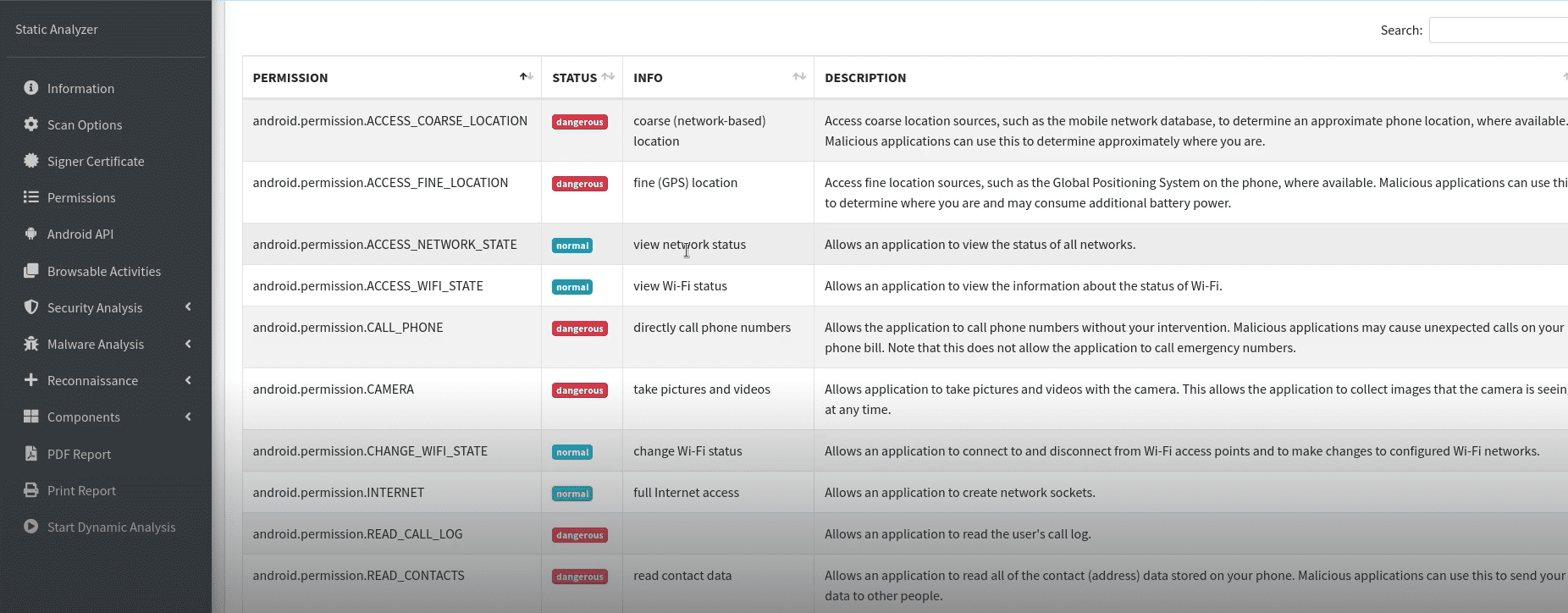Open the Static Analyzer header link

[57, 29]
